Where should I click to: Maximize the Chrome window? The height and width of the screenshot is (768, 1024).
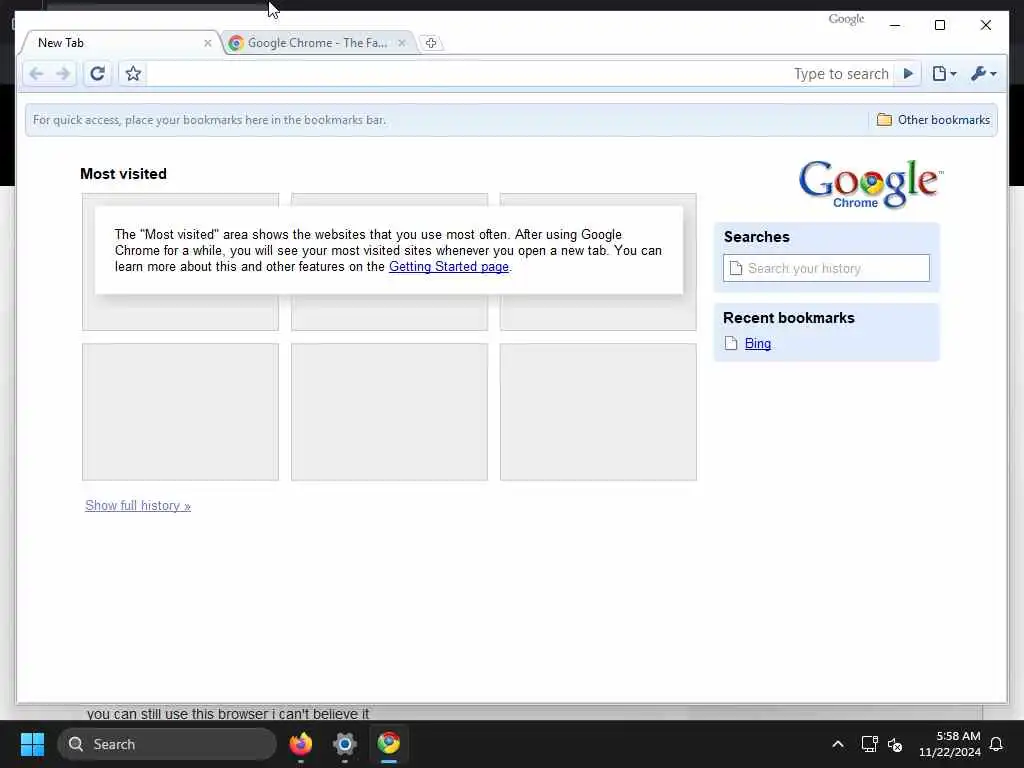[x=940, y=25]
